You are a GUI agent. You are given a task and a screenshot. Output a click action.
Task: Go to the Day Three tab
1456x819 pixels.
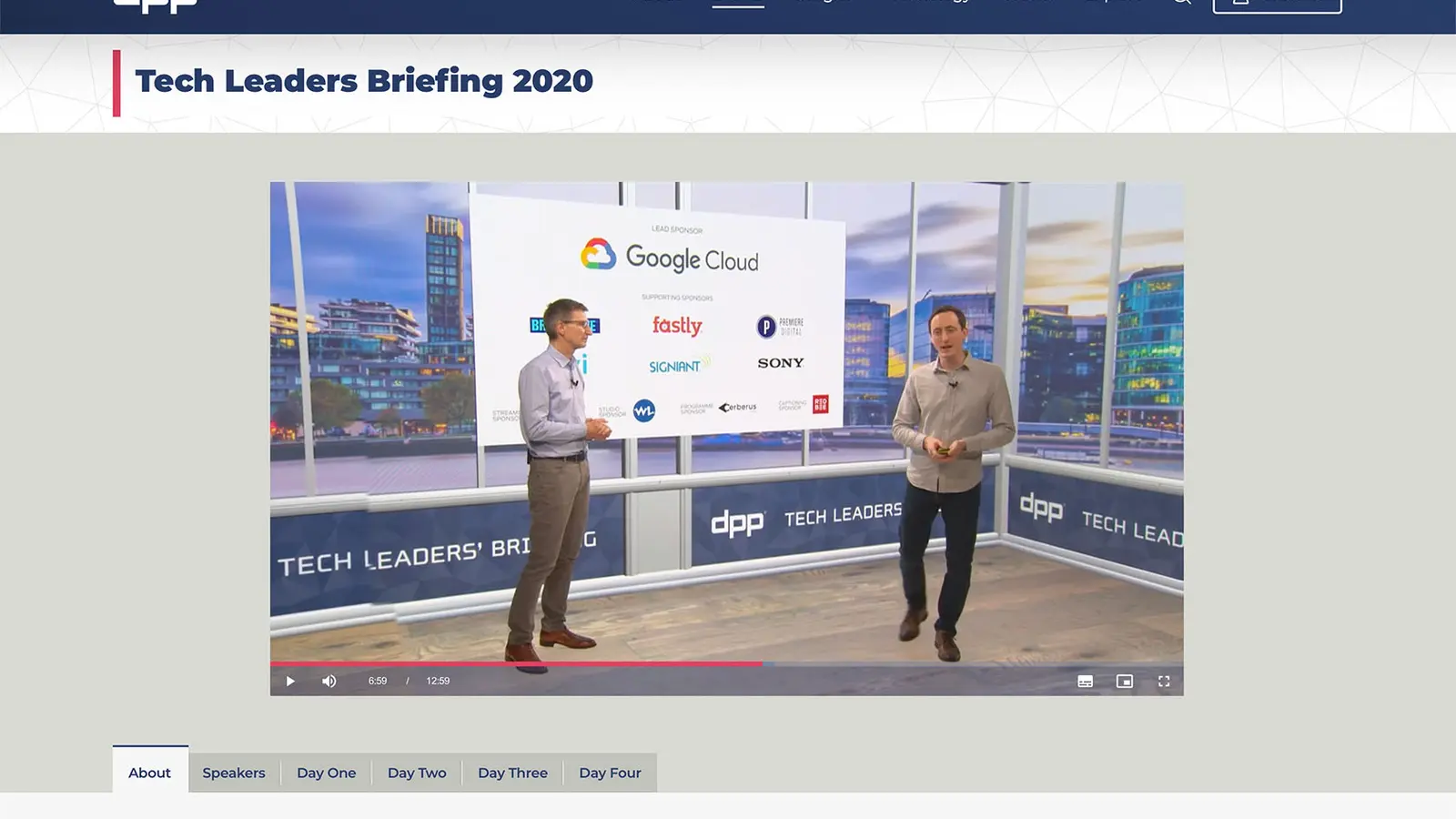pos(513,773)
